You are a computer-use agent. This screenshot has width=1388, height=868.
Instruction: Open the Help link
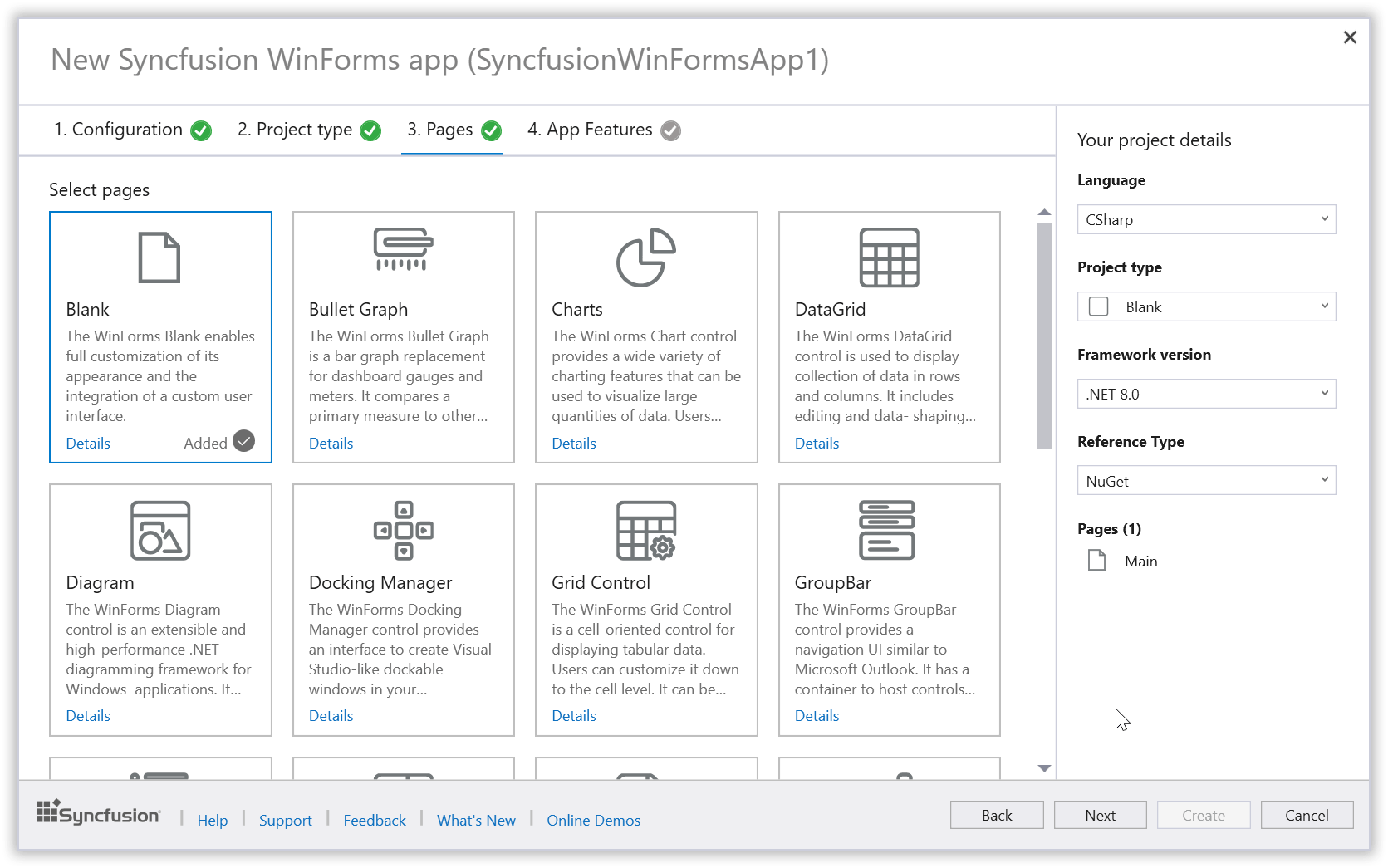pyautogui.click(x=213, y=820)
